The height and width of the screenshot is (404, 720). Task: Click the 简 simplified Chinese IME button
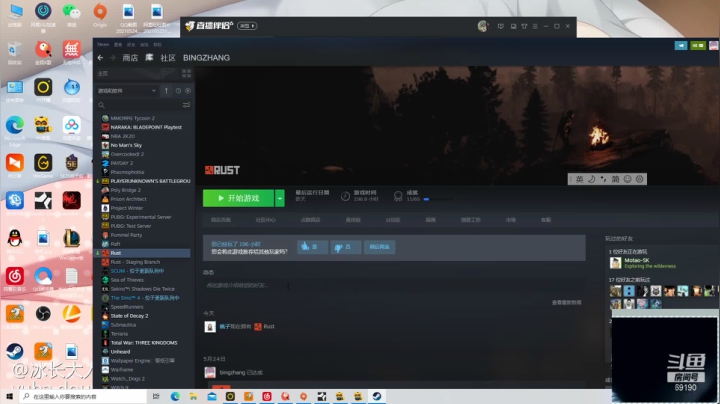(x=616, y=179)
